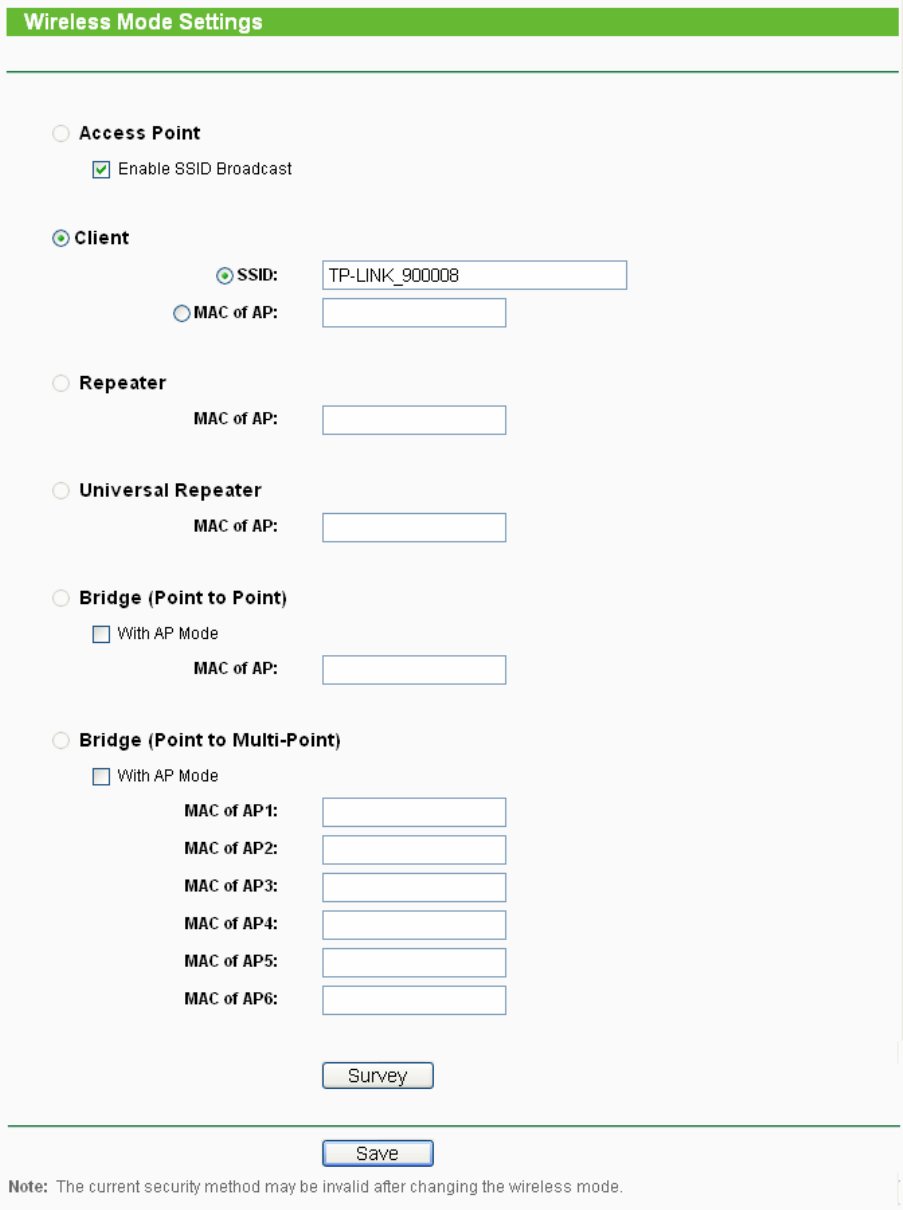Enable With AP Mode for Multi-Point bridge
Viewport: 903px width, 1210px height.
[101, 776]
